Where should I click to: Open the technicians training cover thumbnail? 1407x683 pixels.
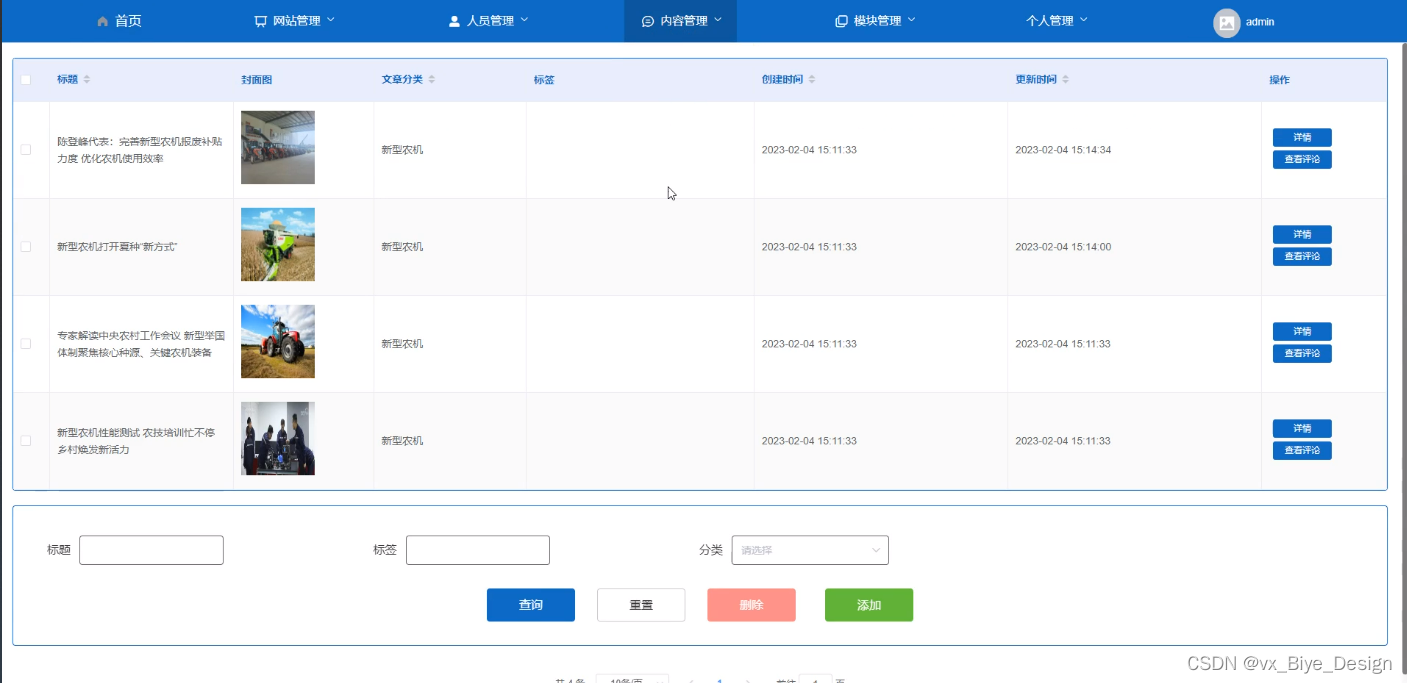coord(278,439)
